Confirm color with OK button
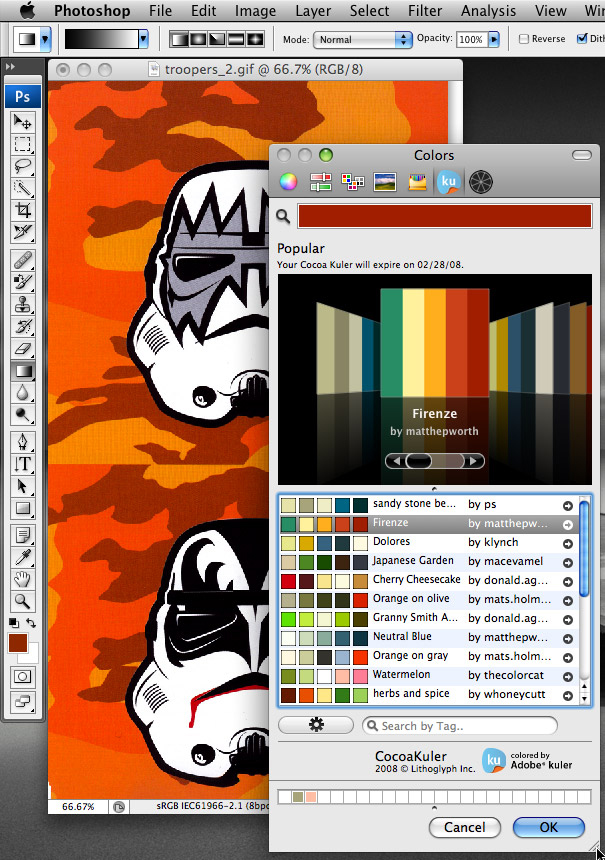 coord(549,827)
